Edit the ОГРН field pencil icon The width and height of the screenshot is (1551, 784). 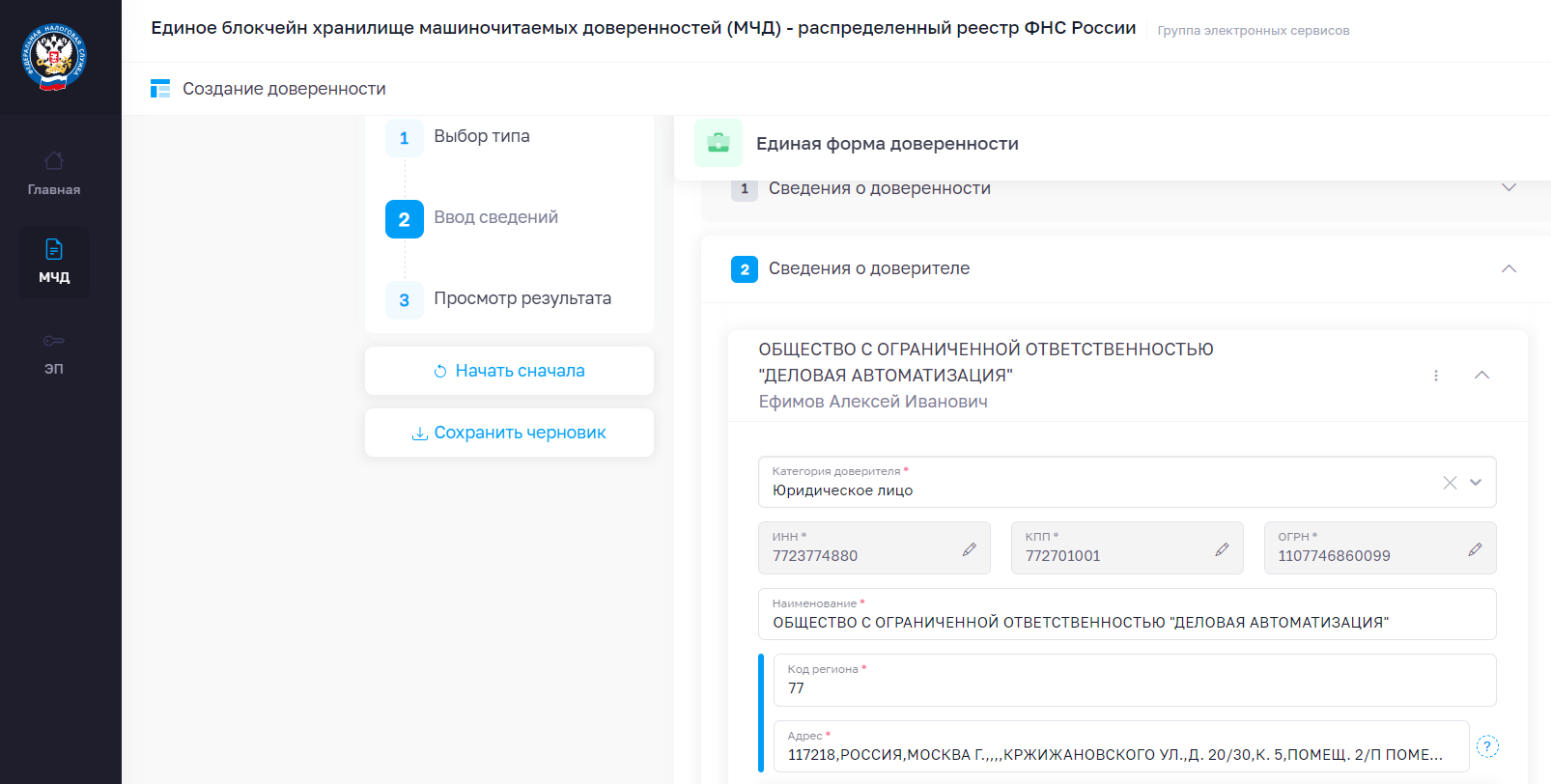pos(1475,549)
